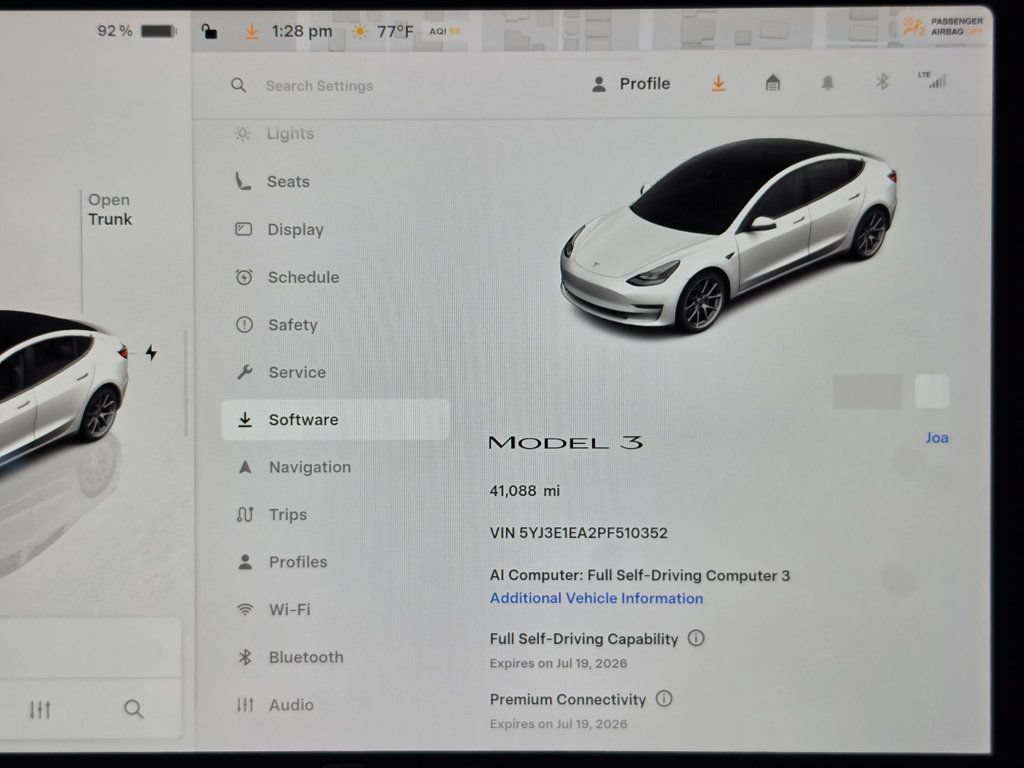Tap the charge port lightning bolt icon
This screenshot has width=1024, height=768.
[x=151, y=353]
